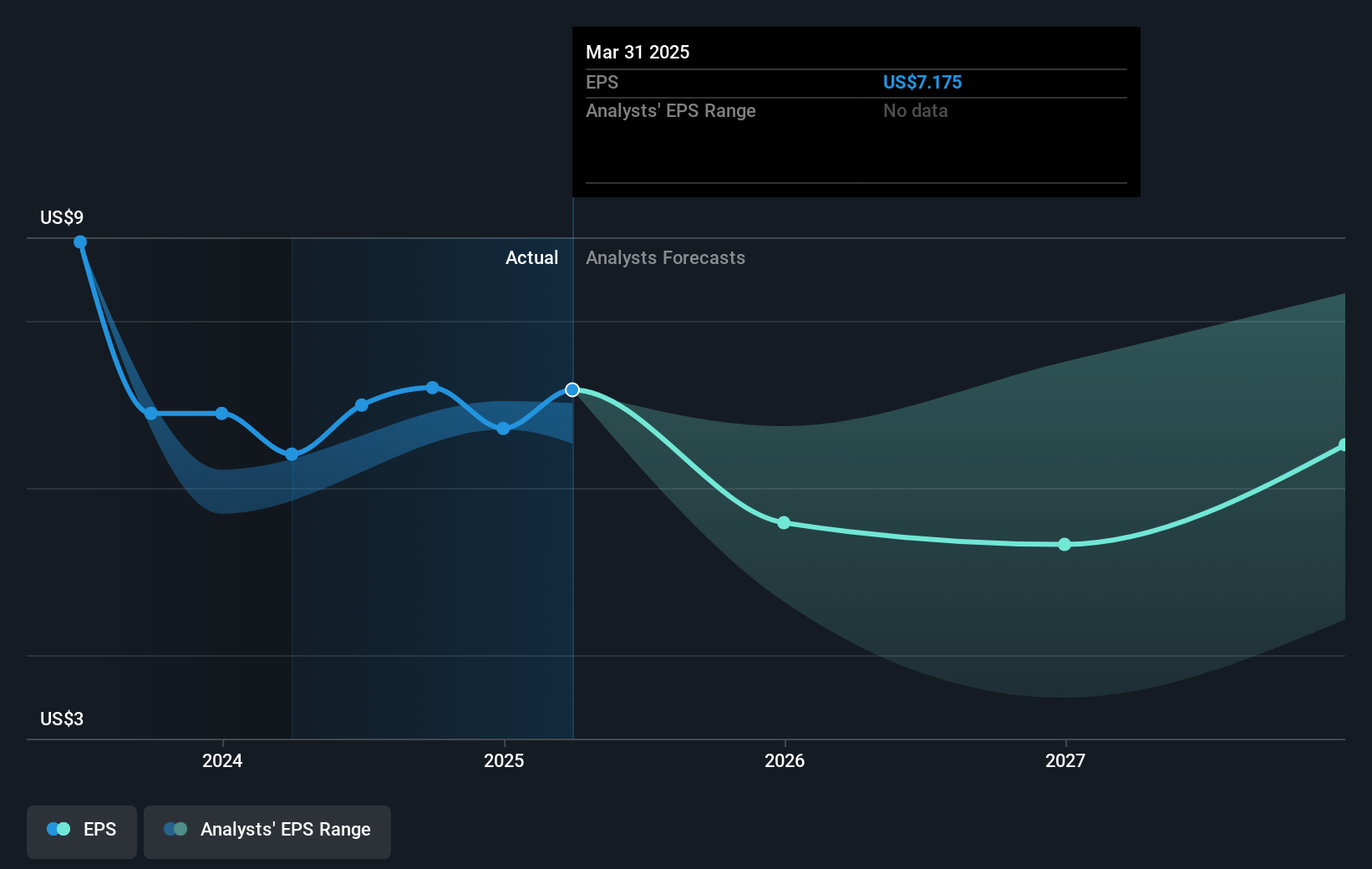Screen dimensions: 1372x869
Task: Click the 2025 x-axis label
Action: click(504, 760)
